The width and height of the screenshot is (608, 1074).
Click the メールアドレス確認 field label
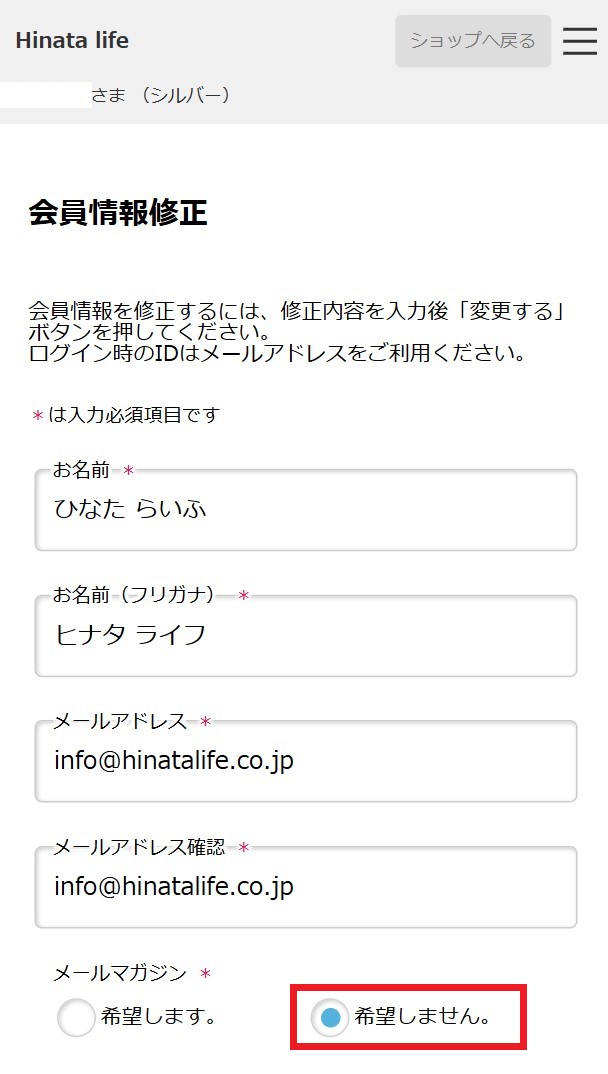140,847
